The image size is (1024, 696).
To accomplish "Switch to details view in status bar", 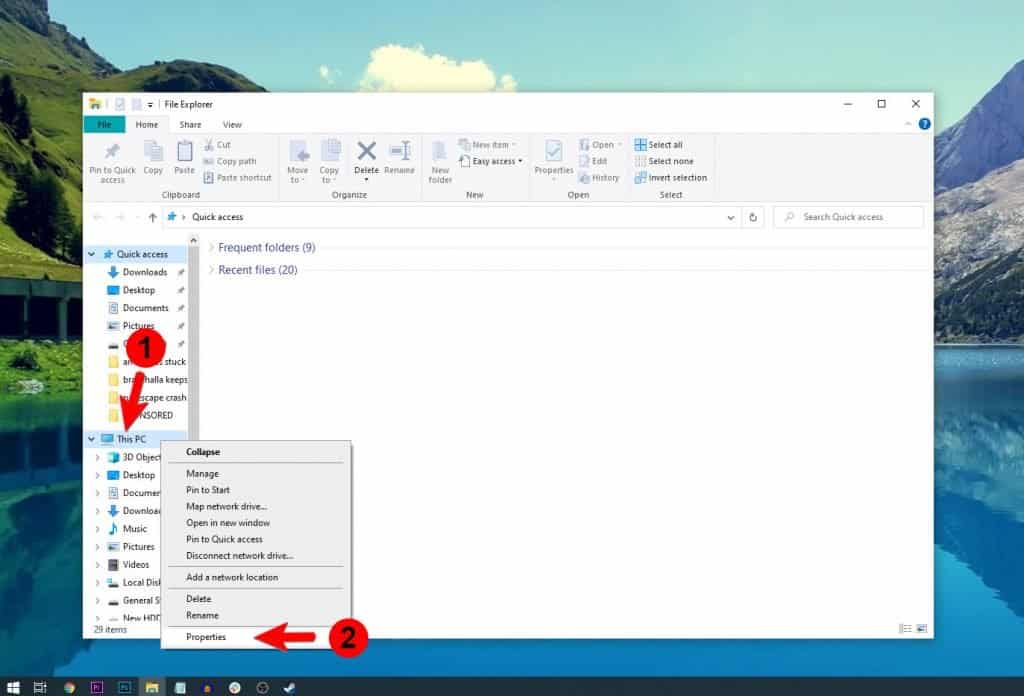I will pyautogui.click(x=905, y=629).
